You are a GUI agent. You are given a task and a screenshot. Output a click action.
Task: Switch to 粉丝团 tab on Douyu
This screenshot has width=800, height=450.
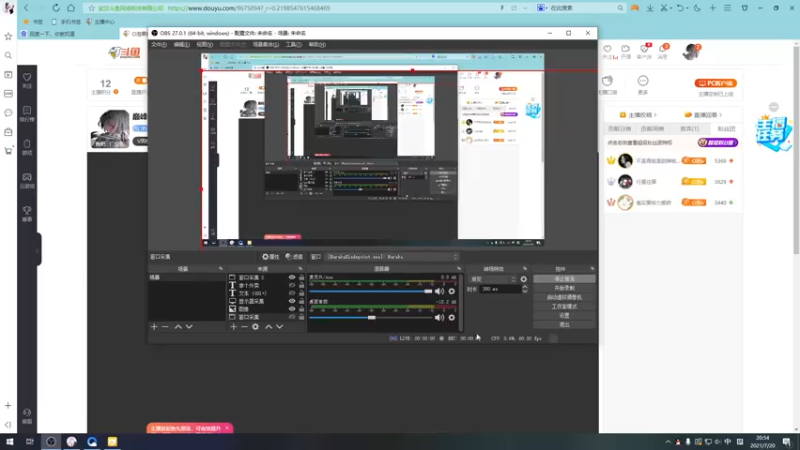point(726,129)
